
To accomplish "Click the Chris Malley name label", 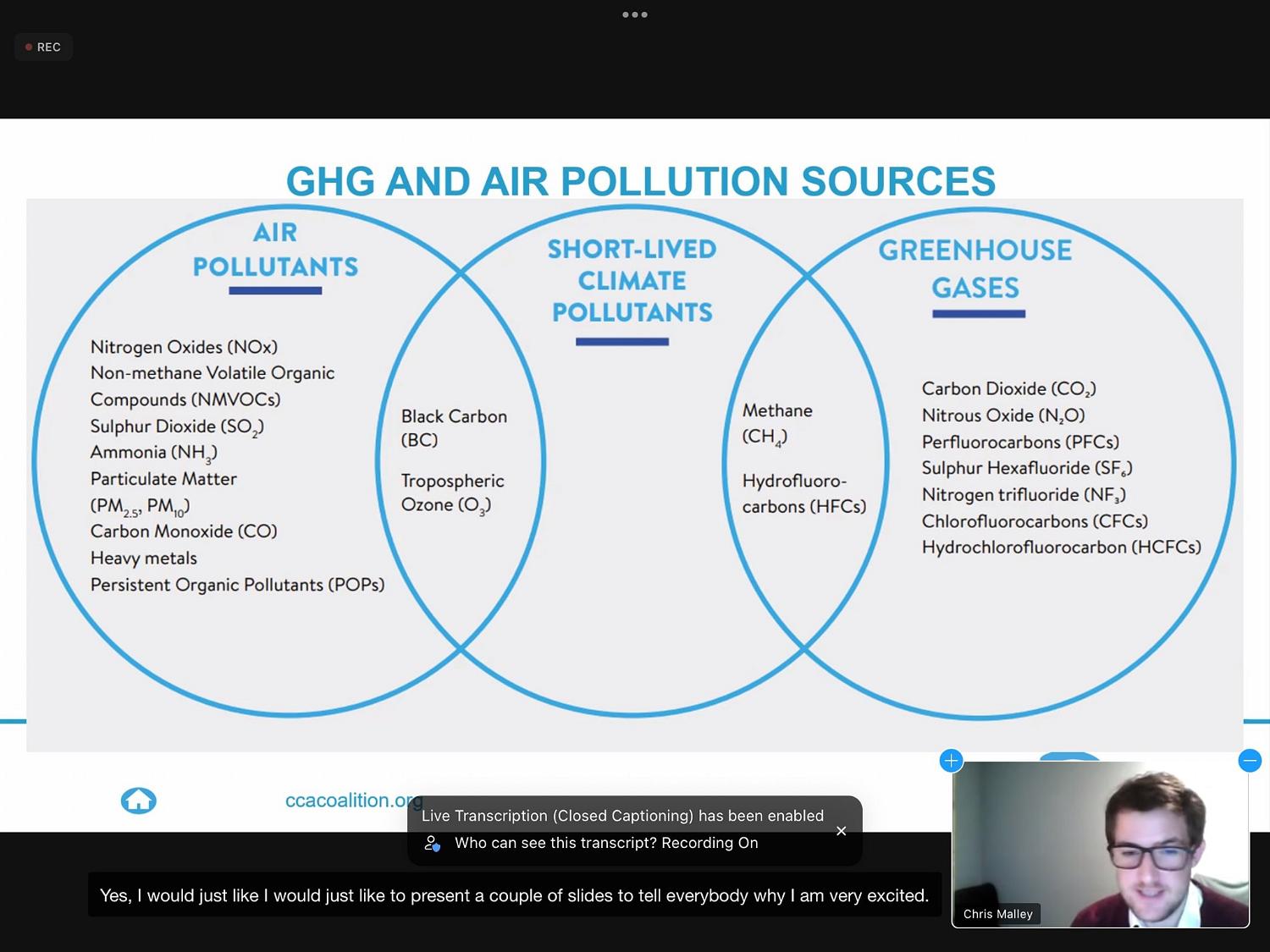I will tap(998, 914).
